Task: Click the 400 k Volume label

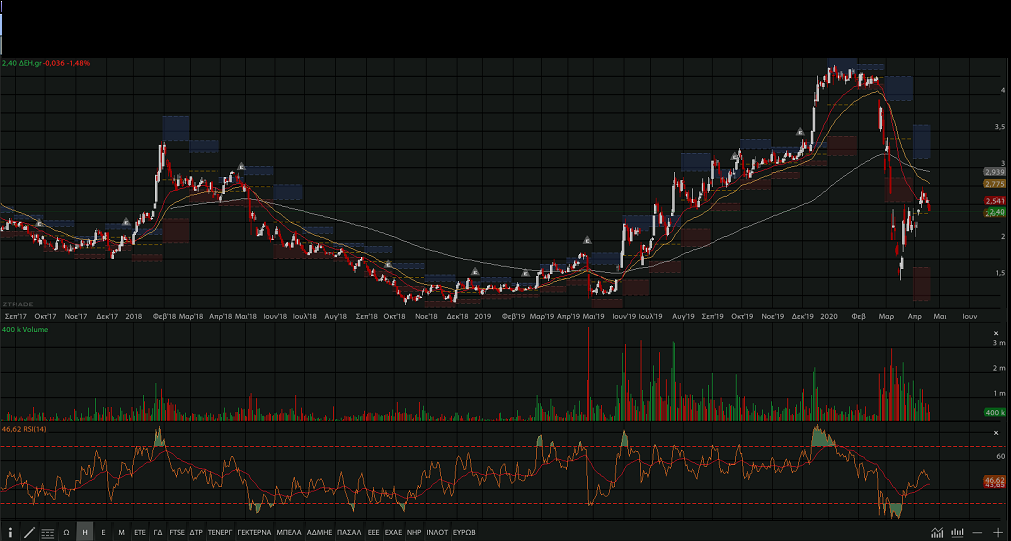Action: click(x=22, y=330)
